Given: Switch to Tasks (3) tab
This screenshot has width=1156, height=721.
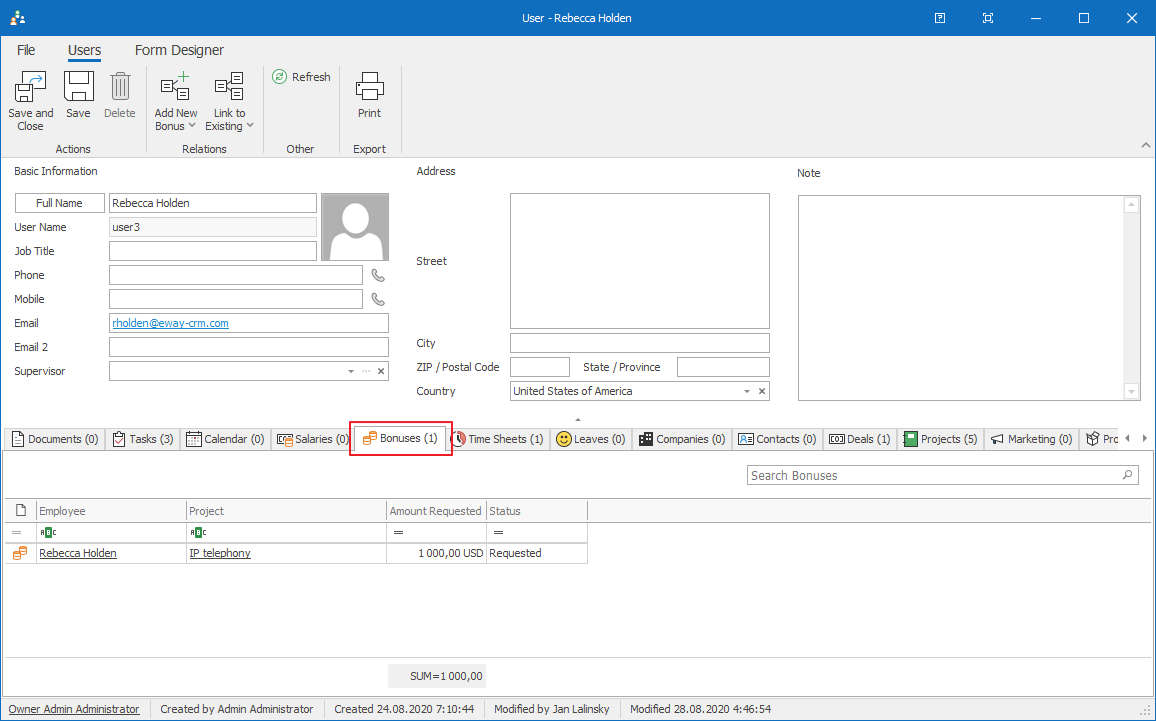Looking at the screenshot, I should 143,439.
